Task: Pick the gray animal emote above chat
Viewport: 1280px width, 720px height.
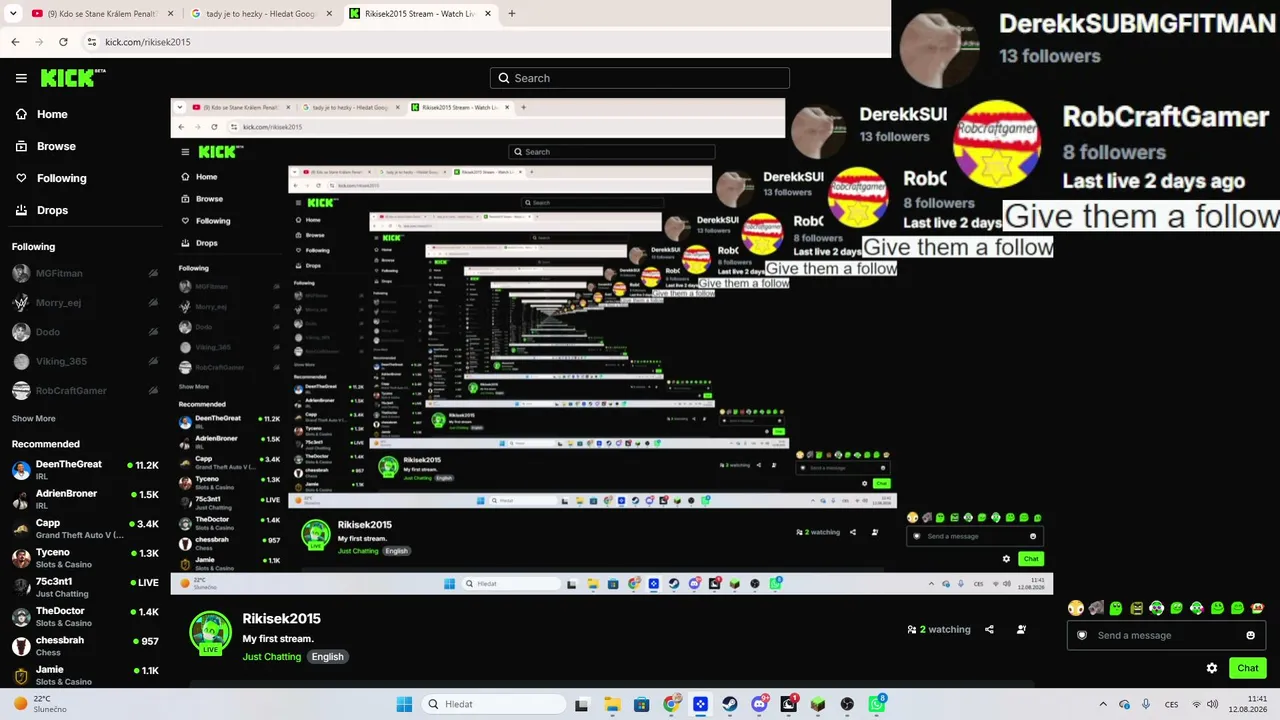Action: point(1096,608)
